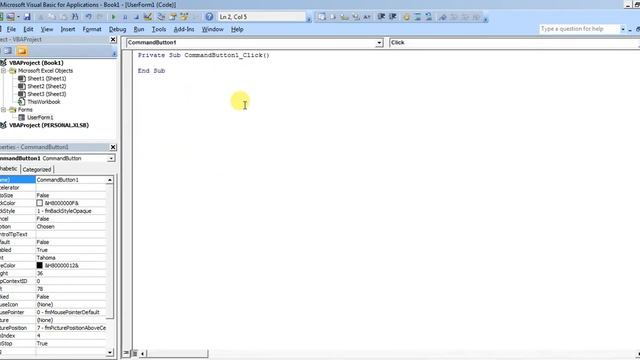
Task: Click the Complete Word icon
Action: [367, 17]
